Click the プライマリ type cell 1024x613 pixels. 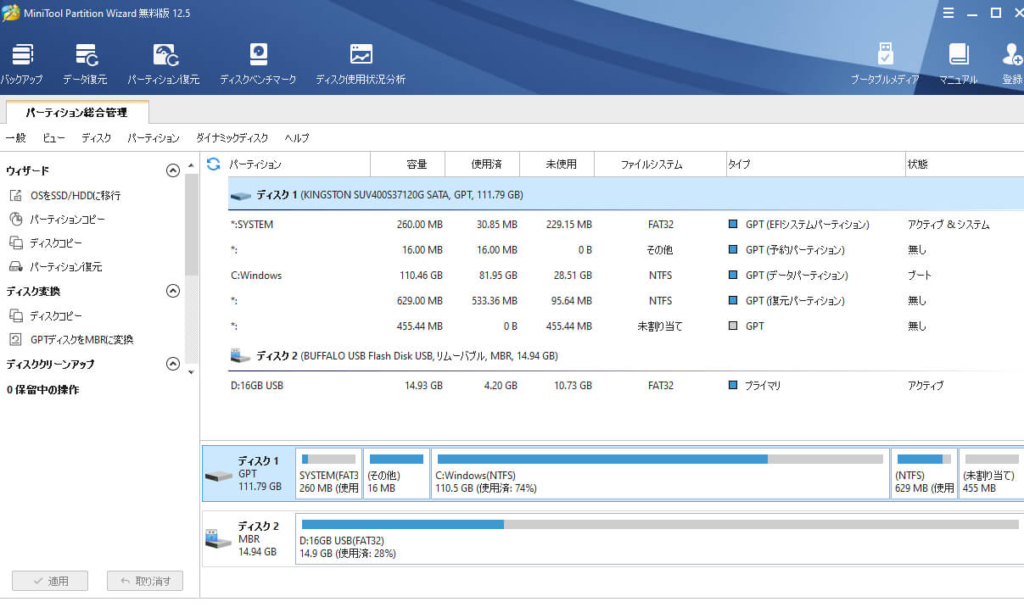tap(763, 386)
